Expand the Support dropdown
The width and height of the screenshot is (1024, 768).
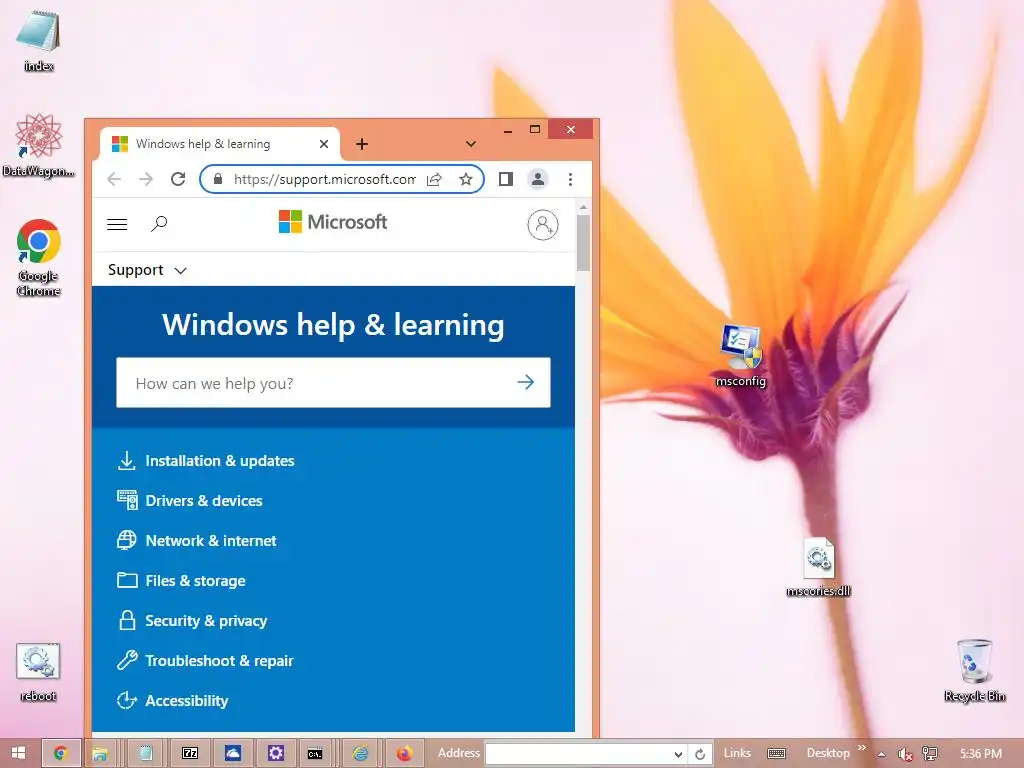(x=148, y=270)
